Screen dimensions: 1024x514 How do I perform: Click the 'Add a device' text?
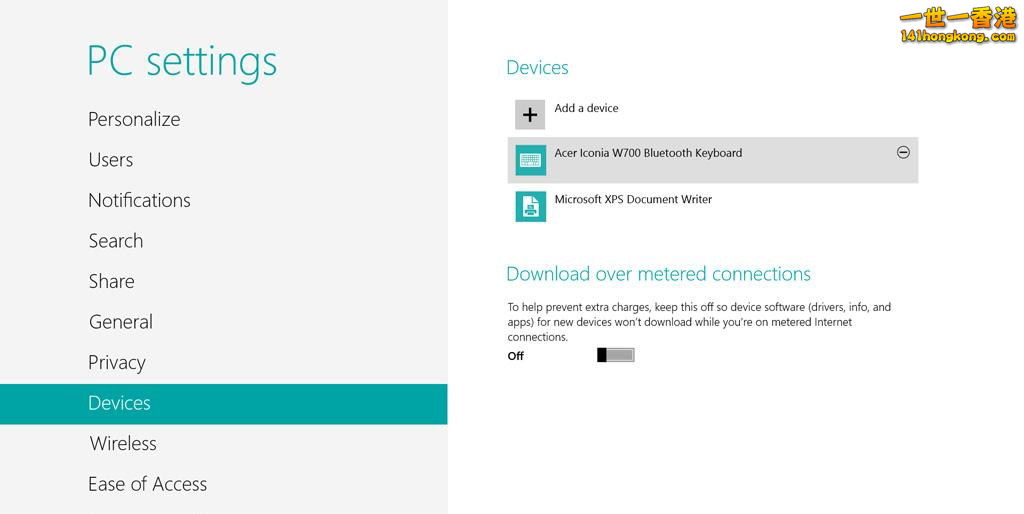point(586,108)
